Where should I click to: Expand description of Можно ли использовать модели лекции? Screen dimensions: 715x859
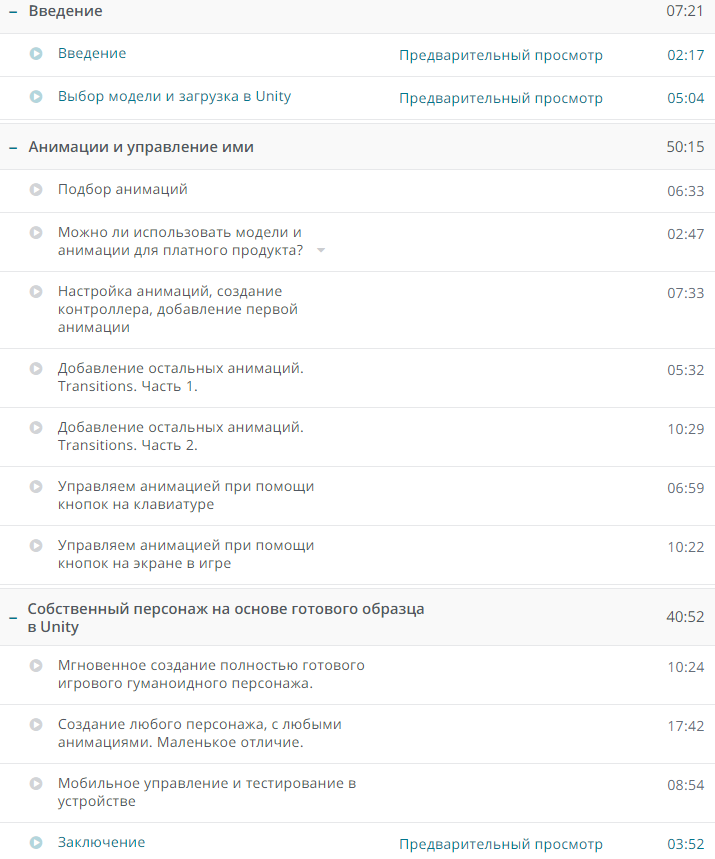tap(320, 252)
